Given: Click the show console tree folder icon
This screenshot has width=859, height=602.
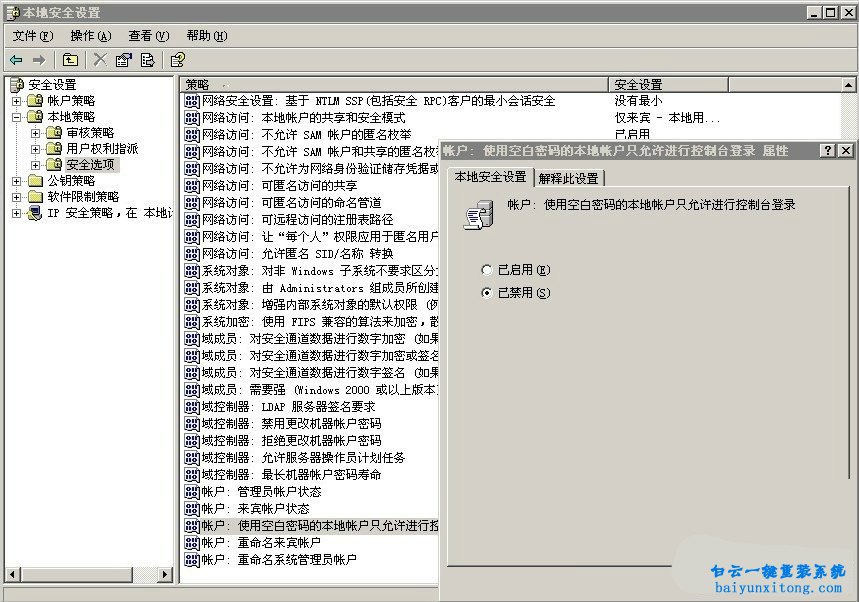Looking at the screenshot, I should pos(70,59).
